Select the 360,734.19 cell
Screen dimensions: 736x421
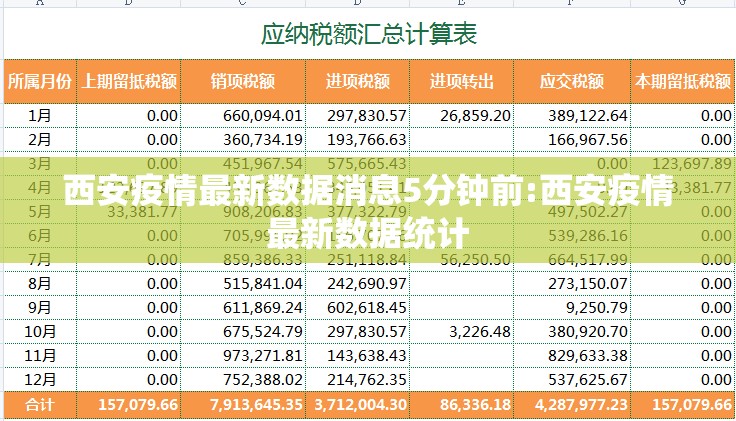(243, 139)
